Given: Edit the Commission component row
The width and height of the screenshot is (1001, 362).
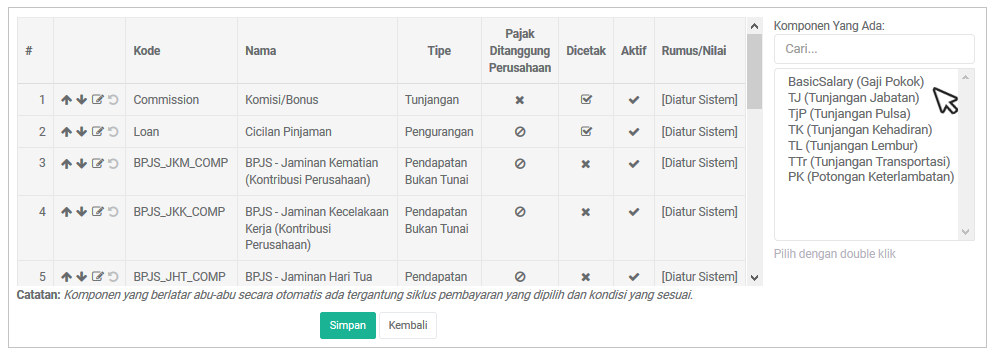Looking at the screenshot, I should (x=98, y=100).
